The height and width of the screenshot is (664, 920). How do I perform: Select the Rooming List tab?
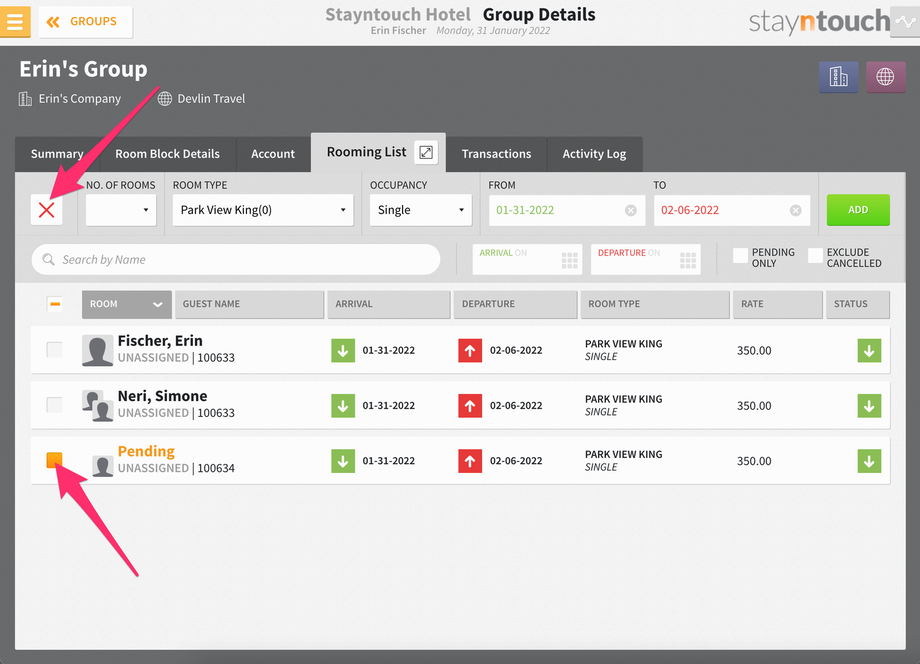click(366, 152)
